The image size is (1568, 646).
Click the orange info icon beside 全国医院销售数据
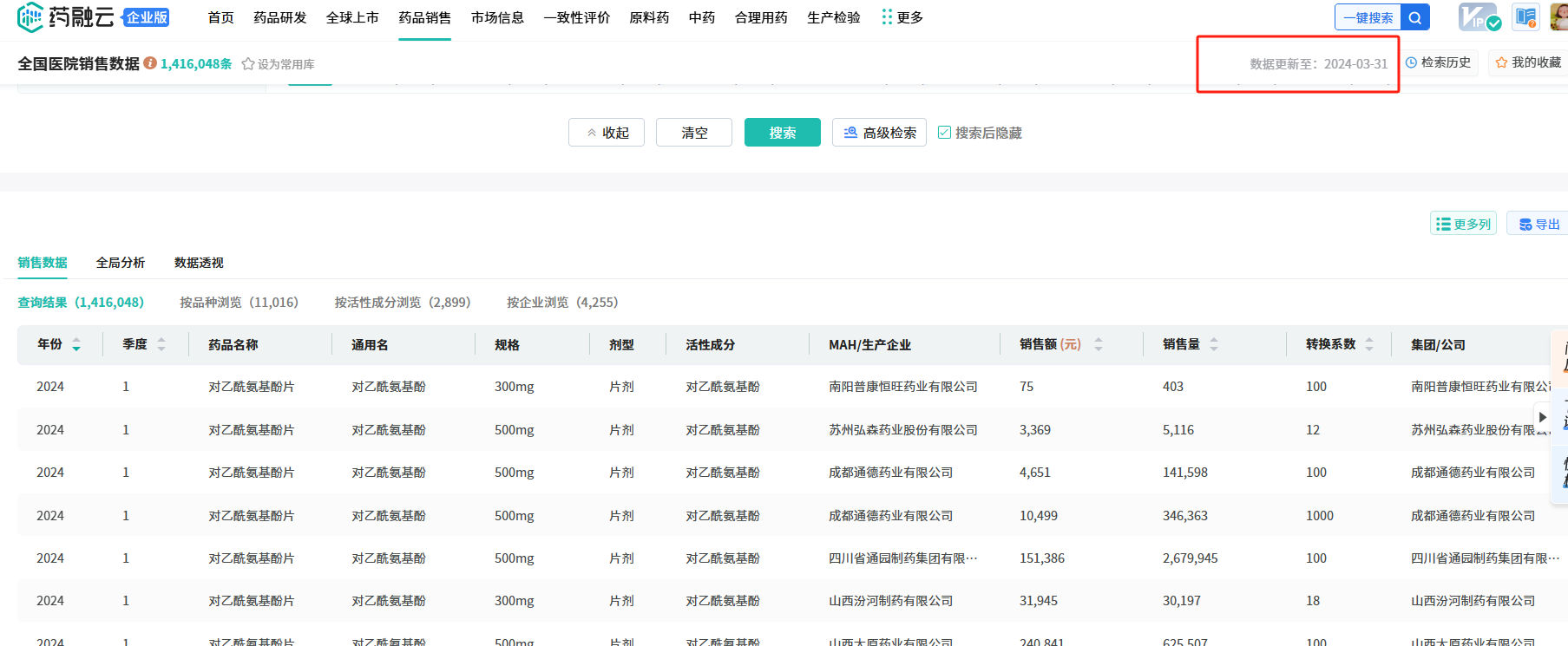[x=150, y=63]
